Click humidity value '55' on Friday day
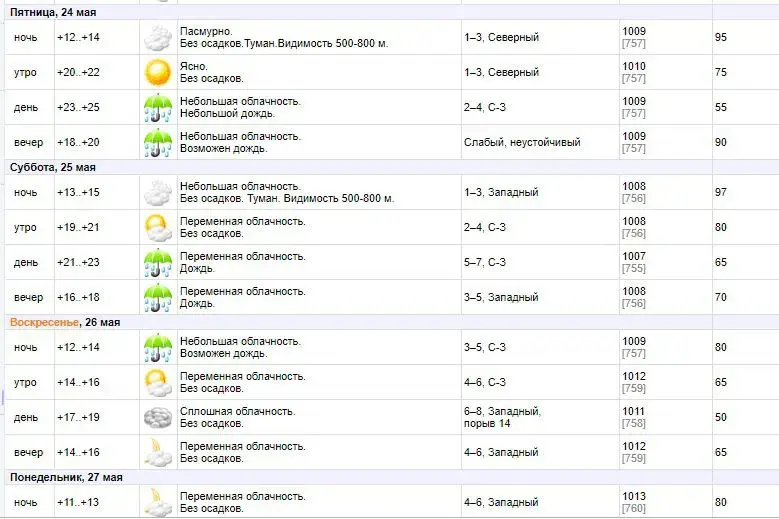Screen dimensions: 779x519 click(x=721, y=107)
